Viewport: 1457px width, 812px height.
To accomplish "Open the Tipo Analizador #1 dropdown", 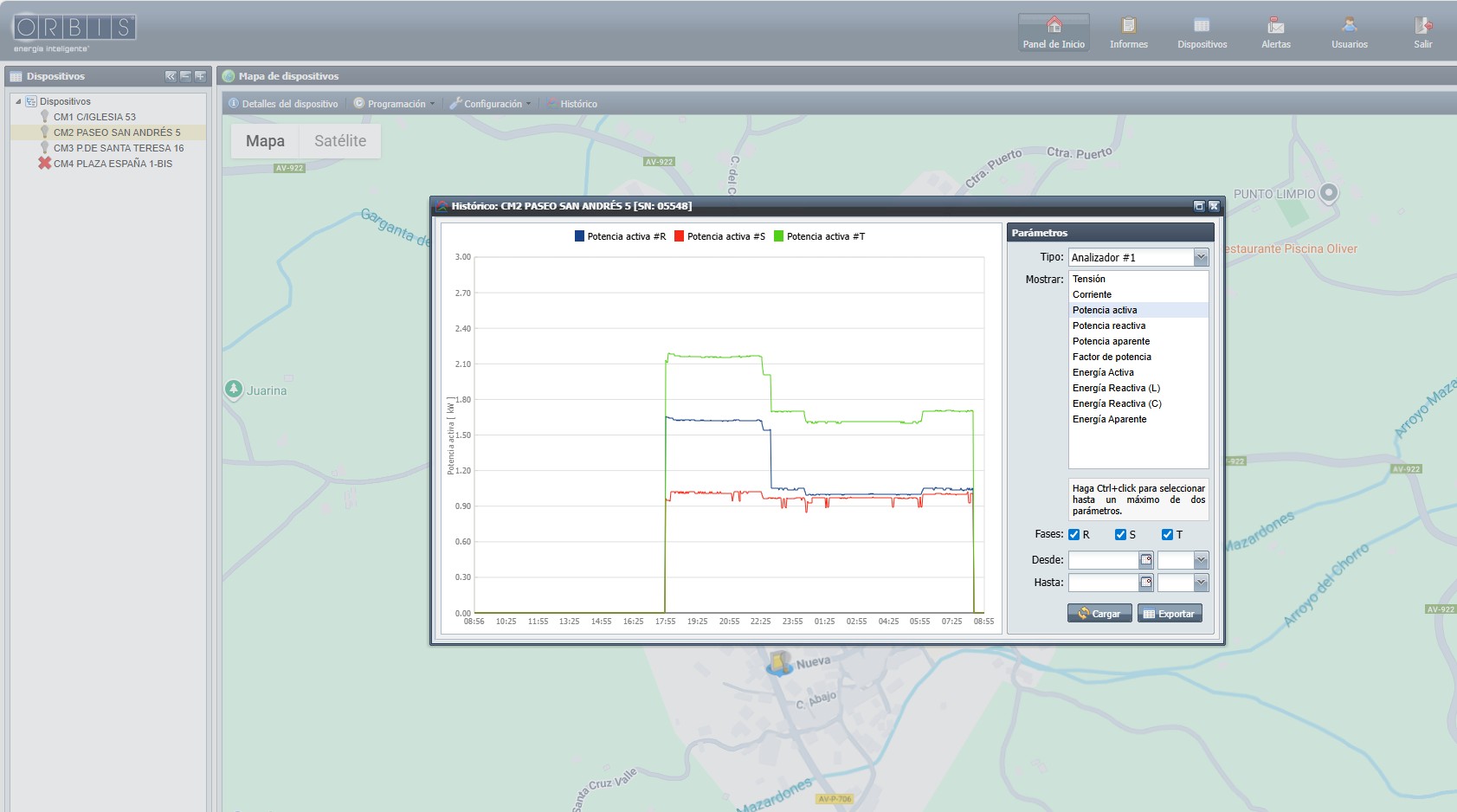I will point(1201,257).
